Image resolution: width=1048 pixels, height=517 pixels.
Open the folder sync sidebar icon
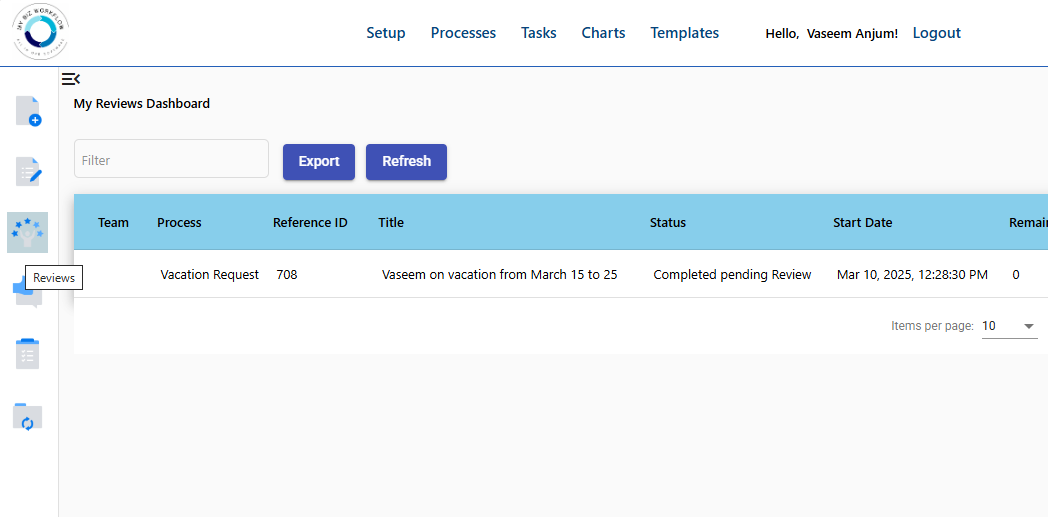27,417
